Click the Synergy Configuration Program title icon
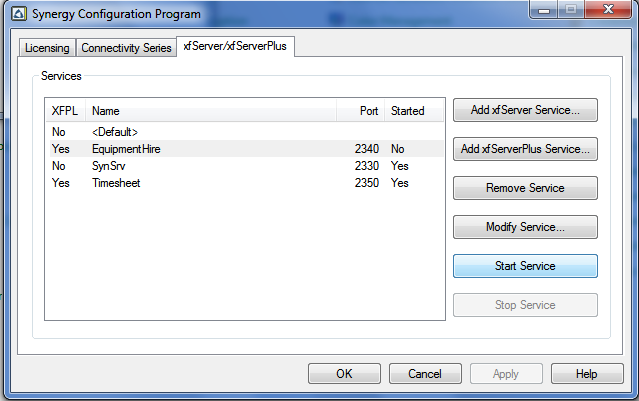The width and height of the screenshot is (639, 401). 18,13
